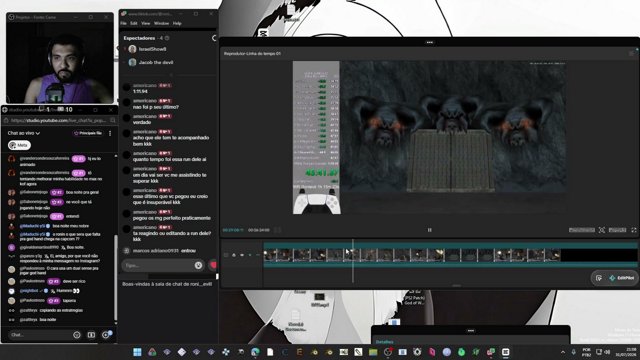Expand the 'Chat ao vivo' dropdown
This screenshot has height=360, width=640.
(24, 133)
